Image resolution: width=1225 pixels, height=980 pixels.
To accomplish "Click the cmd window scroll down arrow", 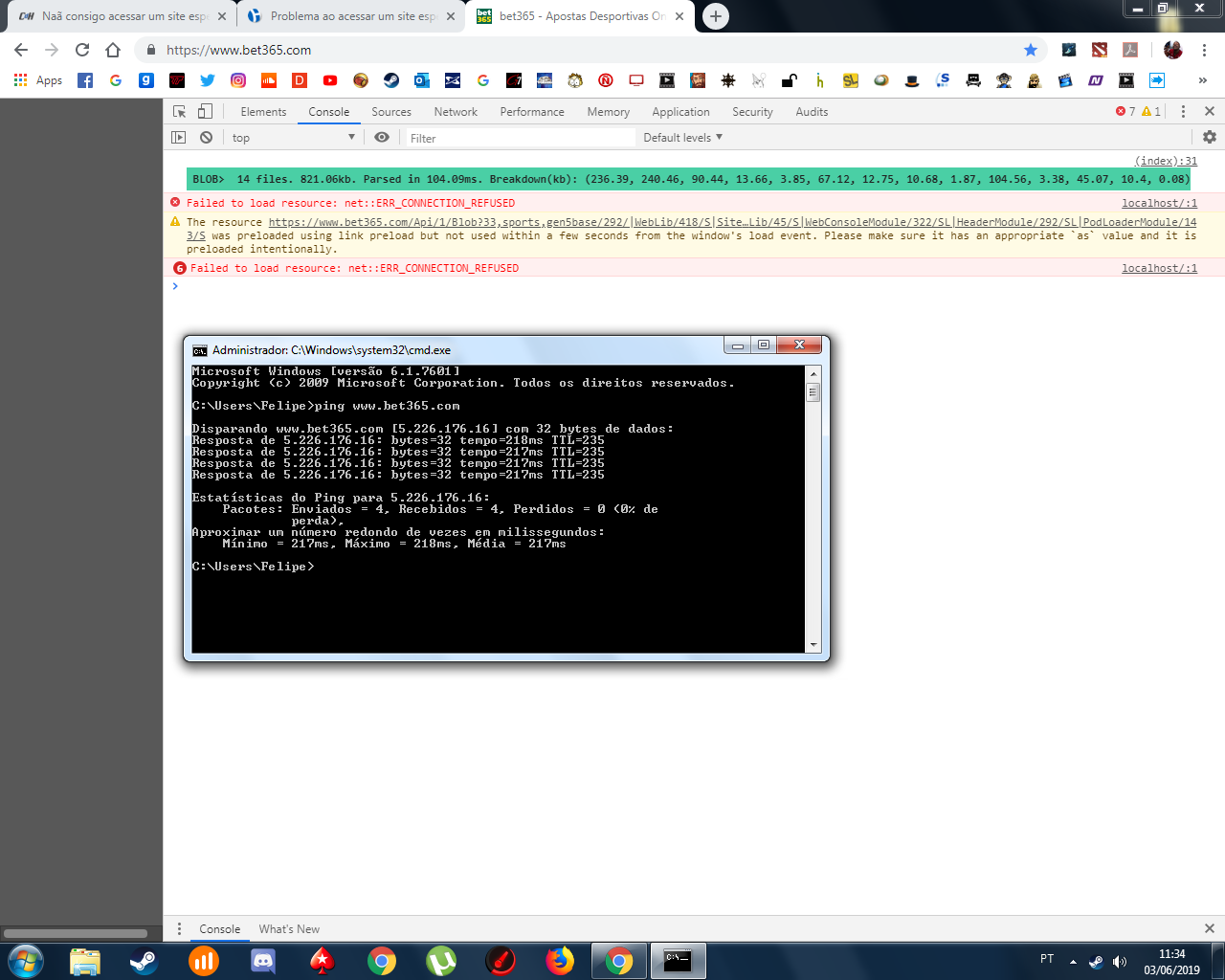I will (813, 646).
